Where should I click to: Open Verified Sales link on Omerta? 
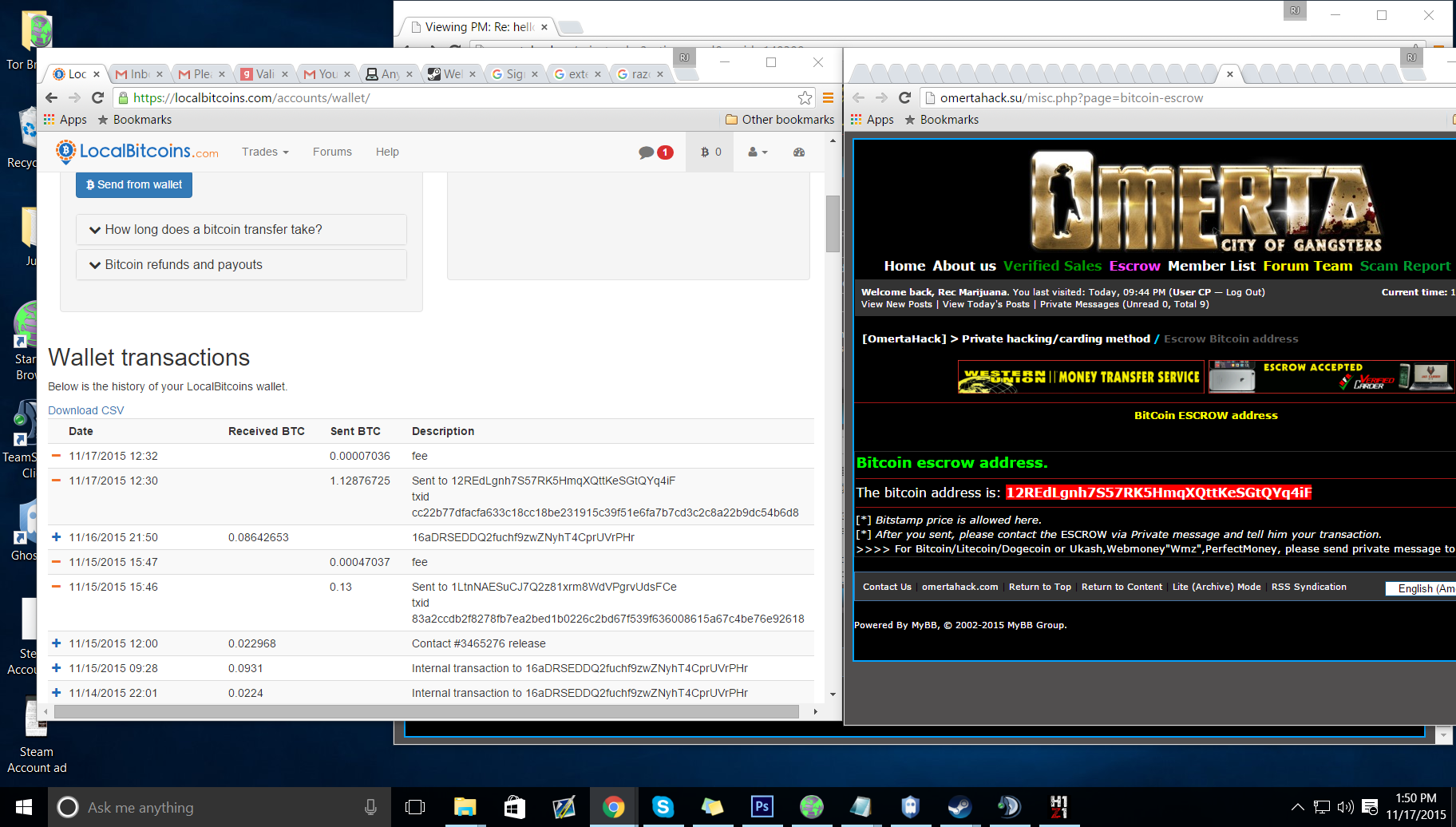(1052, 266)
